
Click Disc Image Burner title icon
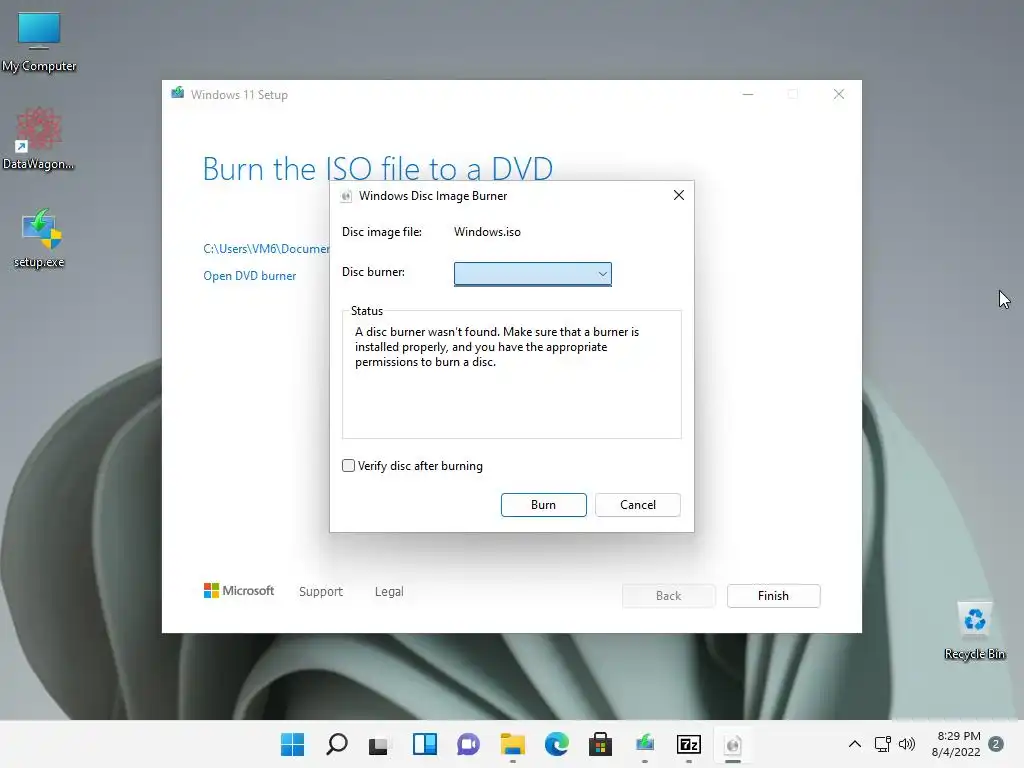pyautogui.click(x=346, y=196)
